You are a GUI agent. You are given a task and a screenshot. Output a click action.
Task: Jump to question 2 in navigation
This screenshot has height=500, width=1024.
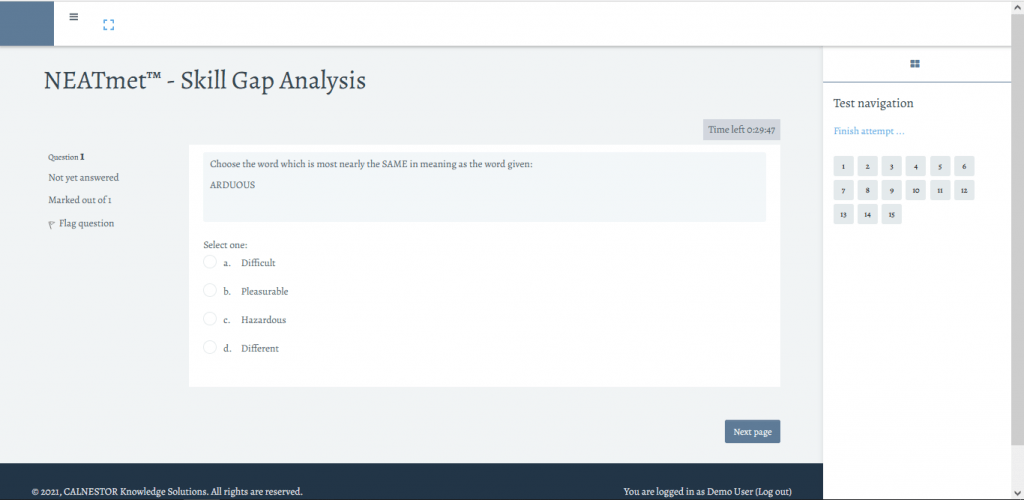(867, 166)
